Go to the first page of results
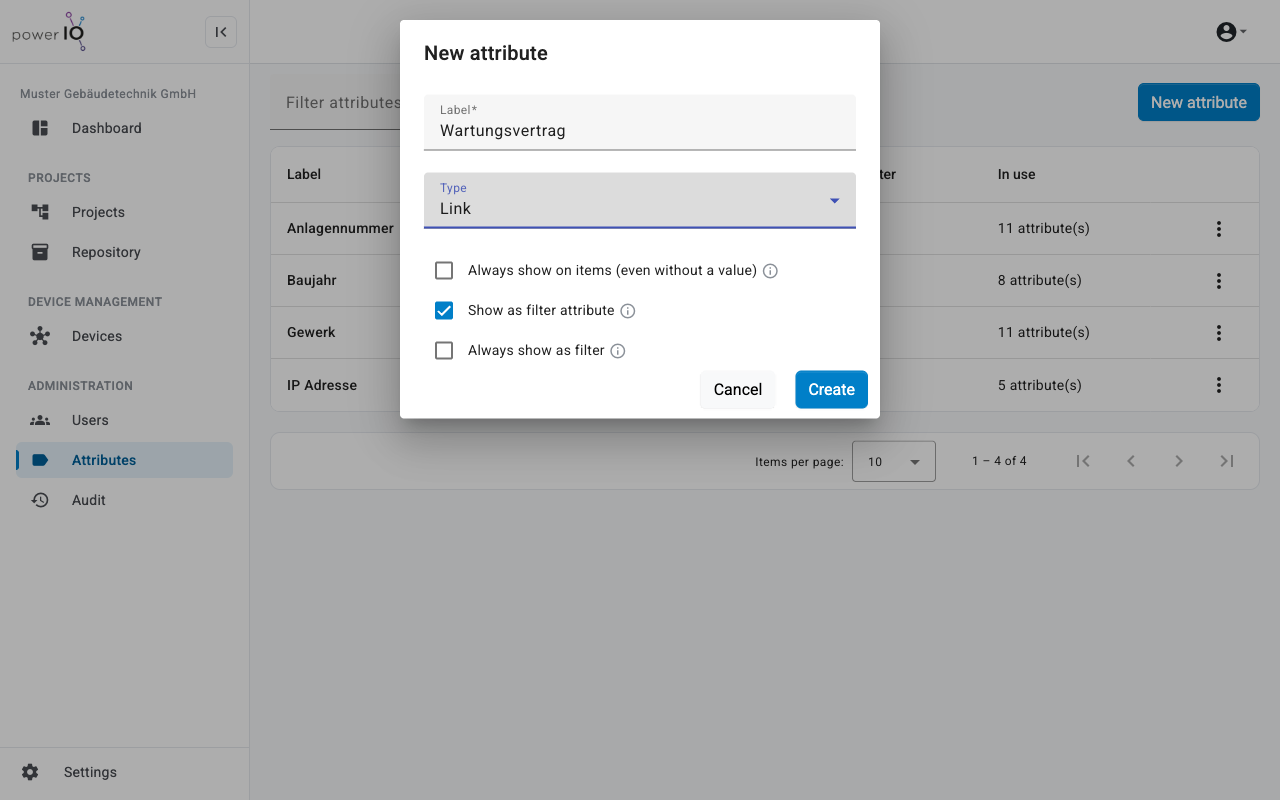This screenshot has height=800, width=1280. tap(1083, 461)
